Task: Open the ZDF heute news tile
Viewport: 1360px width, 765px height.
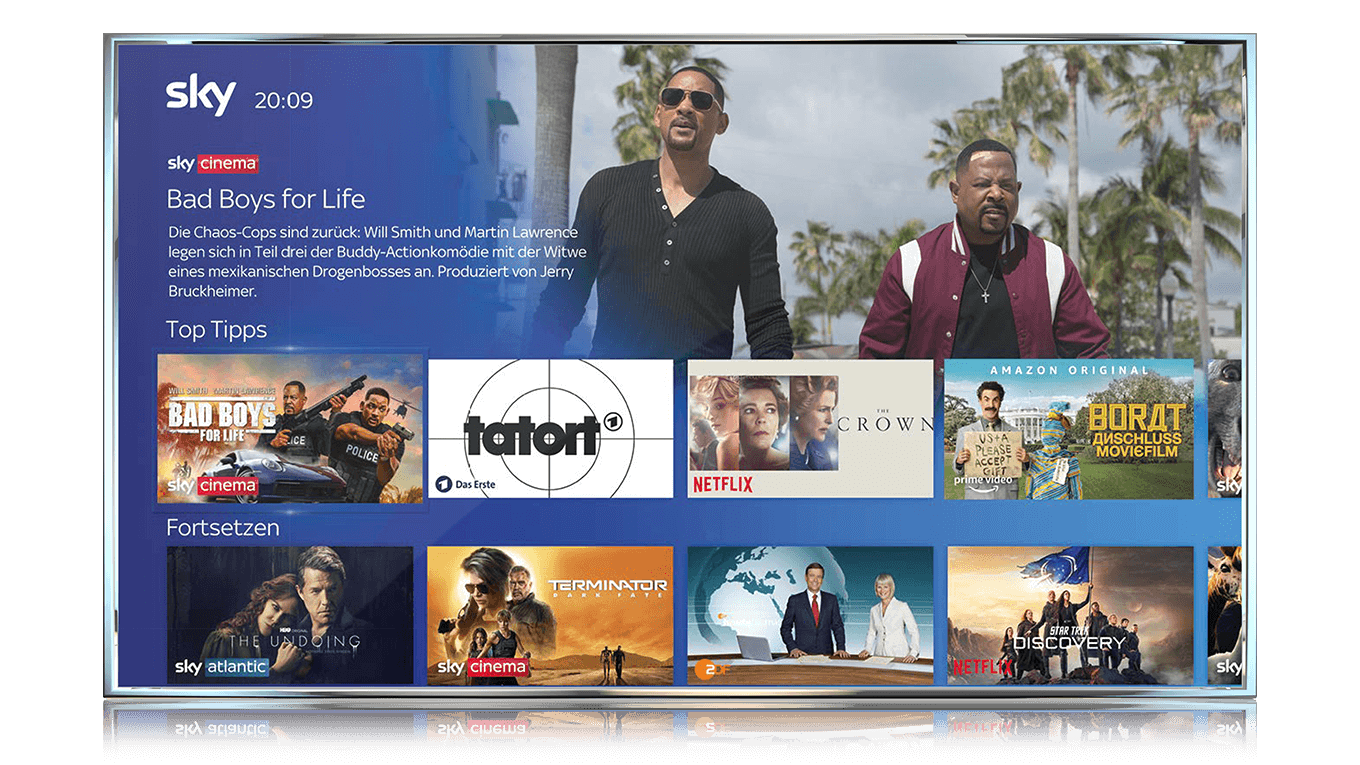Action: [809, 615]
